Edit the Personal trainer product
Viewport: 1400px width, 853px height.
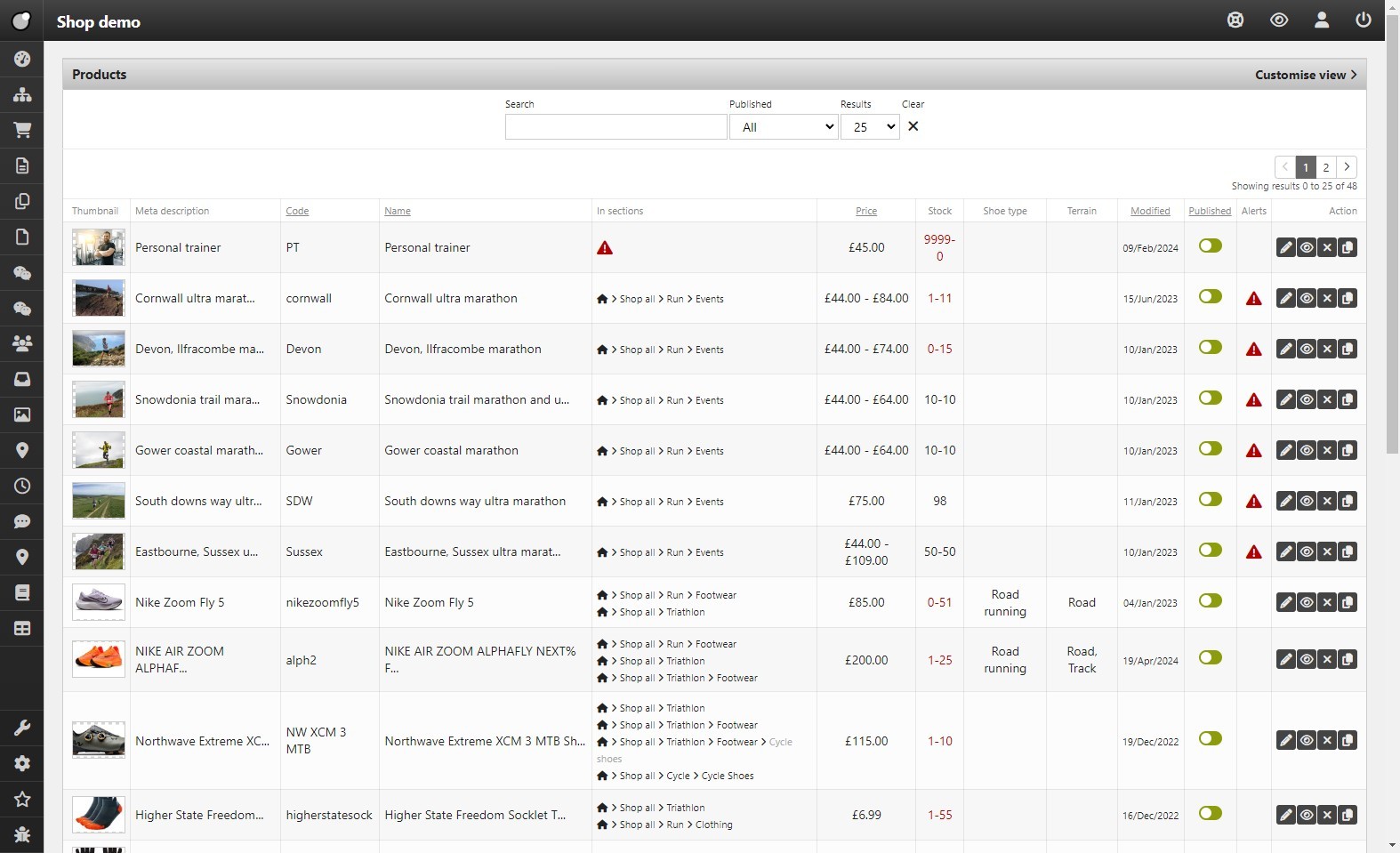coord(1285,247)
